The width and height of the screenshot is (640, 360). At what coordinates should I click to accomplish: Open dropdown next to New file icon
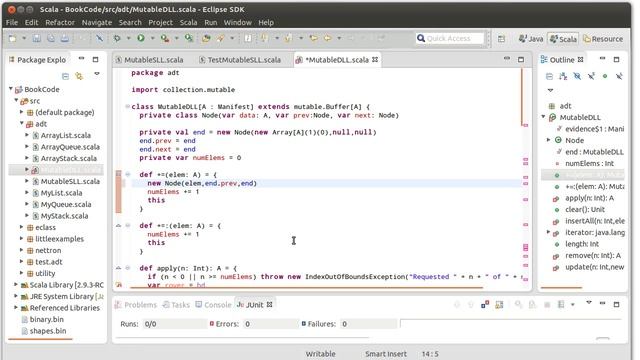[24, 38]
